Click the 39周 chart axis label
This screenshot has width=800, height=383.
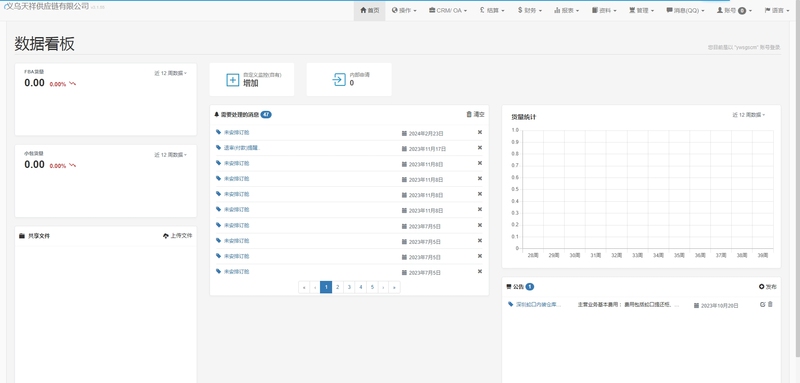pos(762,255)
